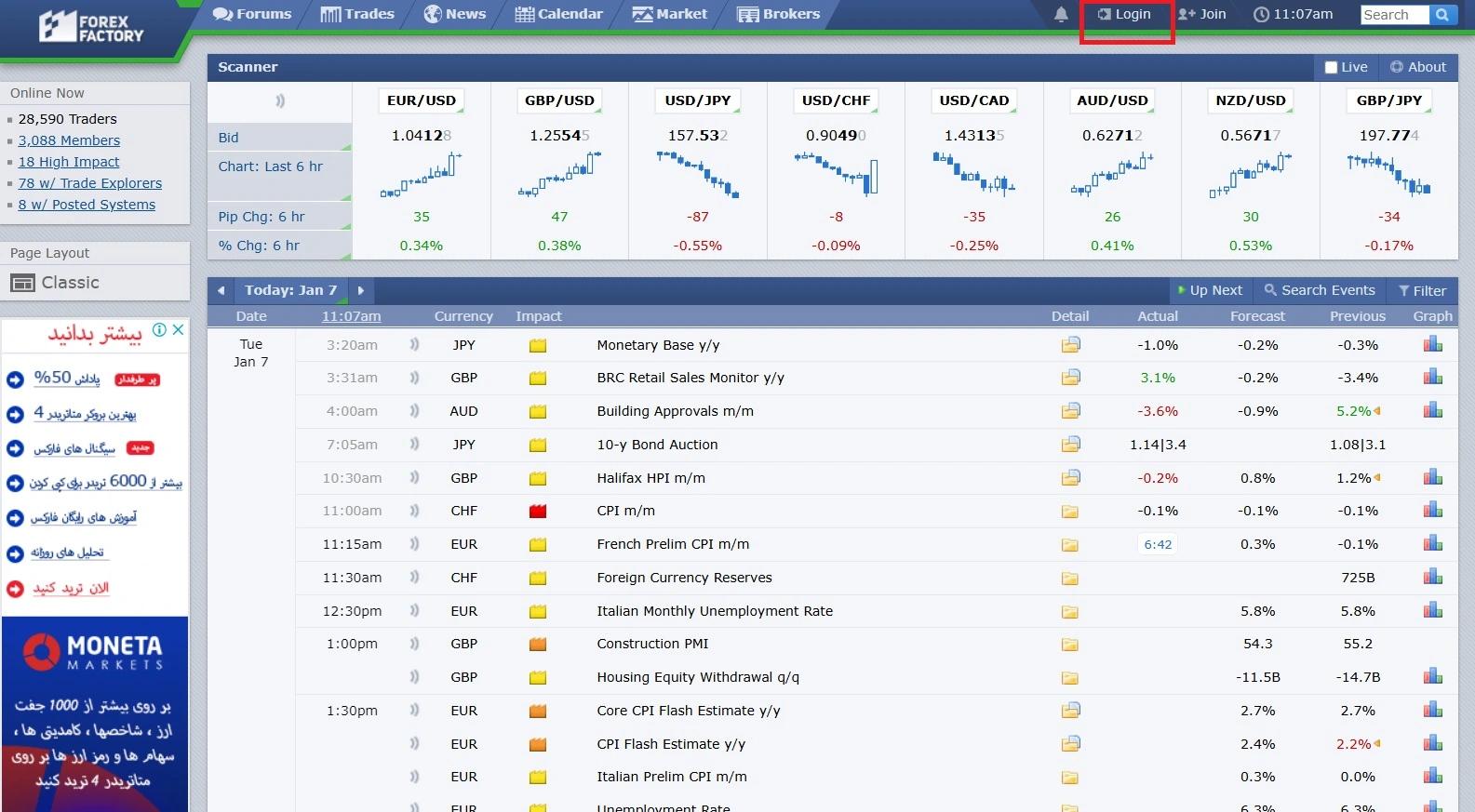The image size is (1475, 812).
Task: Open the 3,088 Members link
Action: [69, 140]
